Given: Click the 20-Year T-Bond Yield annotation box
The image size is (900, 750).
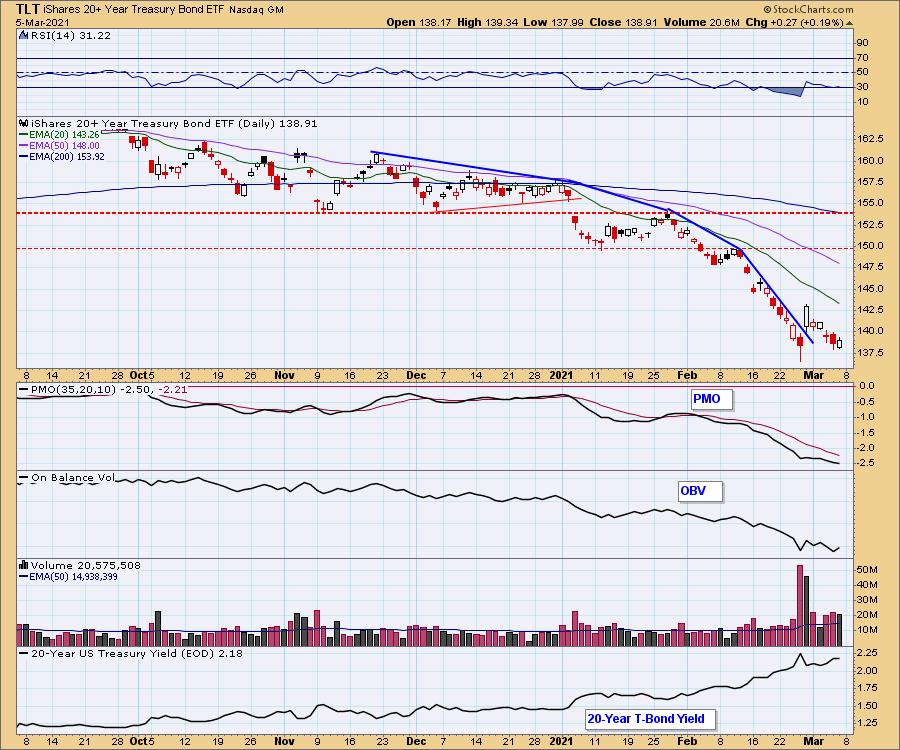Looking at the screenshot, I should coord(652,718).
